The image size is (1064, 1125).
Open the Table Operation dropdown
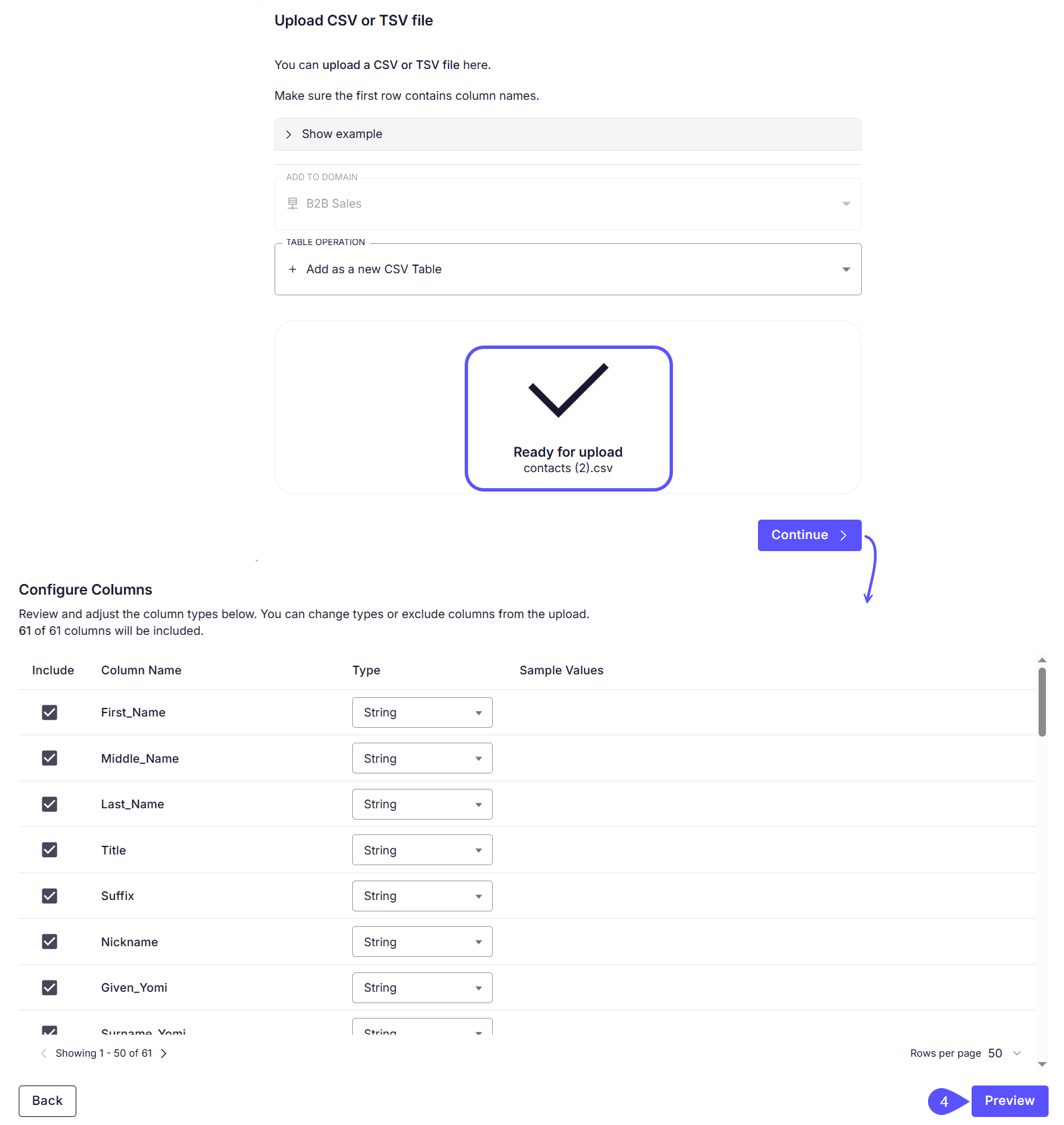(845, 269)
